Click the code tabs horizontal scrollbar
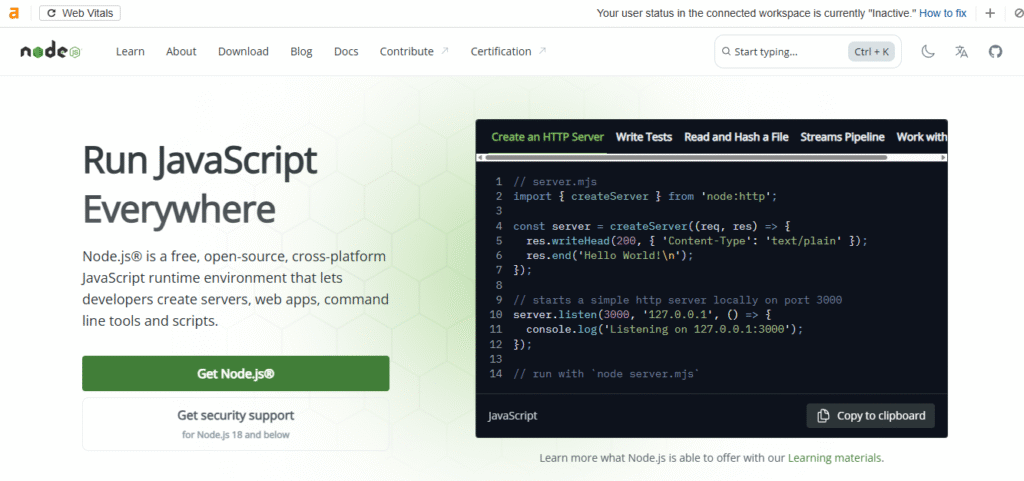 click(686, 157)
